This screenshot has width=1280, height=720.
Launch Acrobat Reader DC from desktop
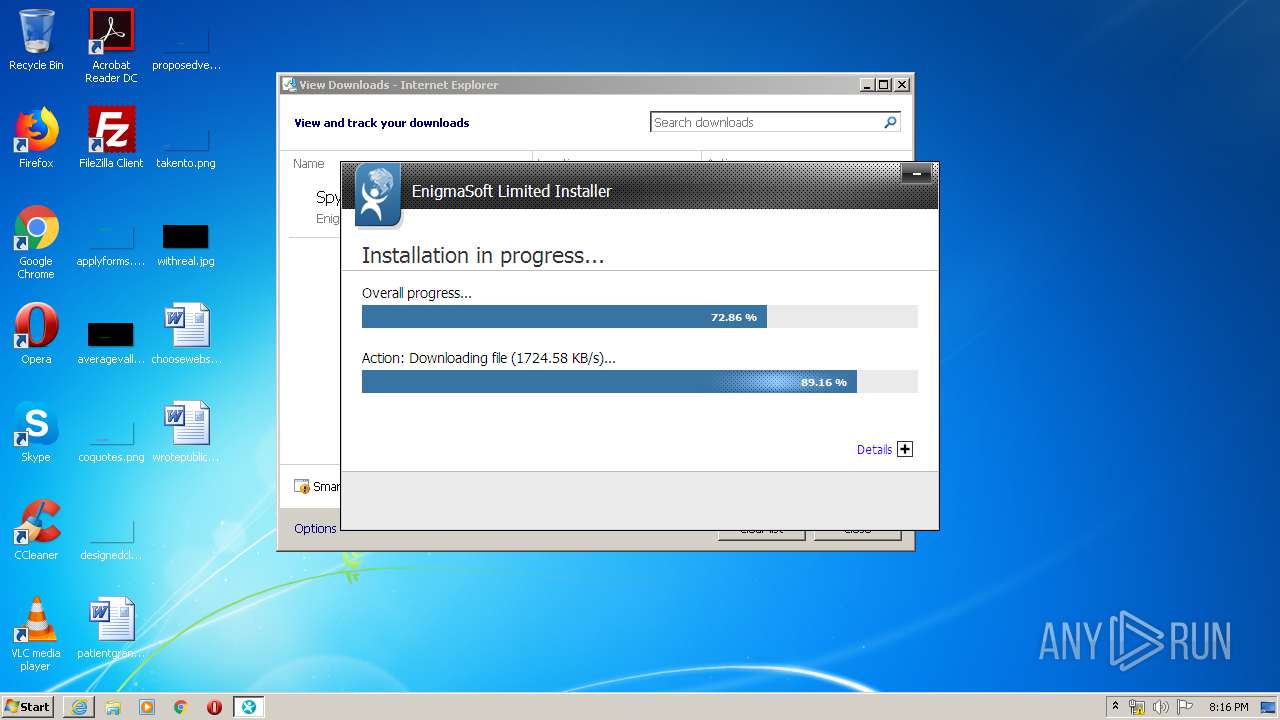click(x=111, y=45)
